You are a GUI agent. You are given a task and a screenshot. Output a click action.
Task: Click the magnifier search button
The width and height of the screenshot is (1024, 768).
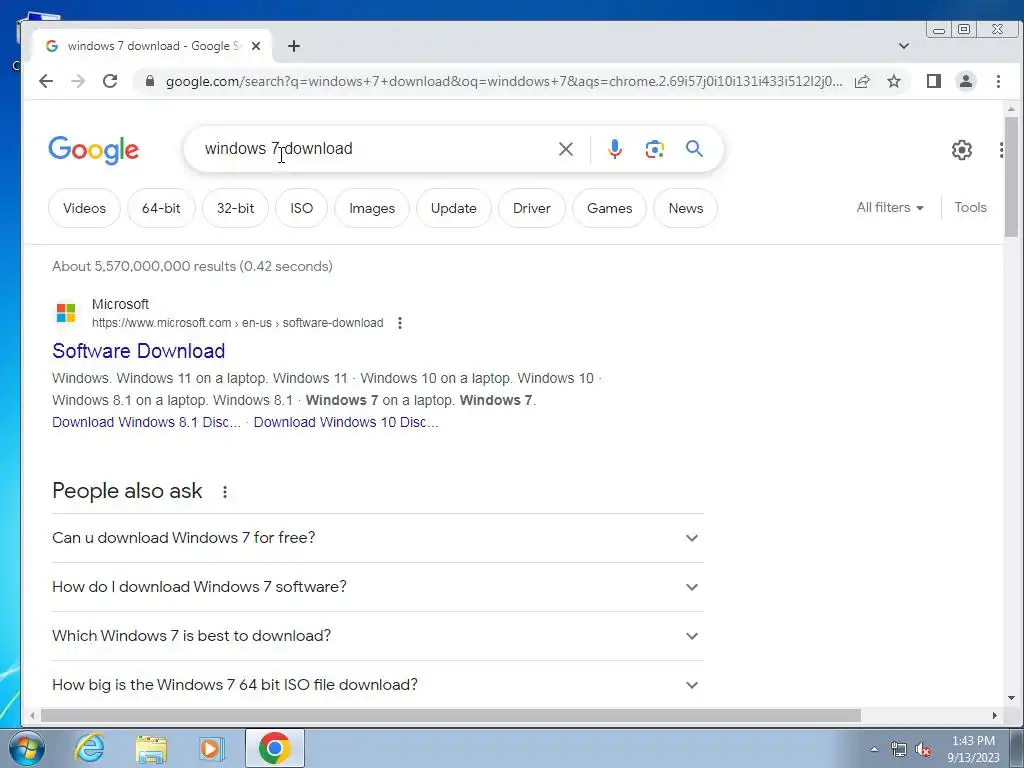click(694, 149)
